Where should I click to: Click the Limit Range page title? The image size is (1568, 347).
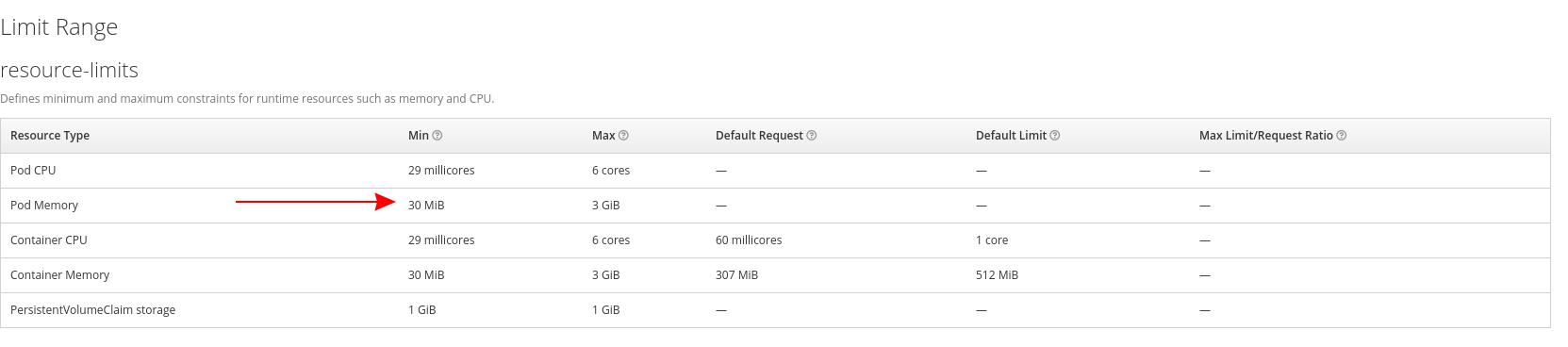pos(58,28)
